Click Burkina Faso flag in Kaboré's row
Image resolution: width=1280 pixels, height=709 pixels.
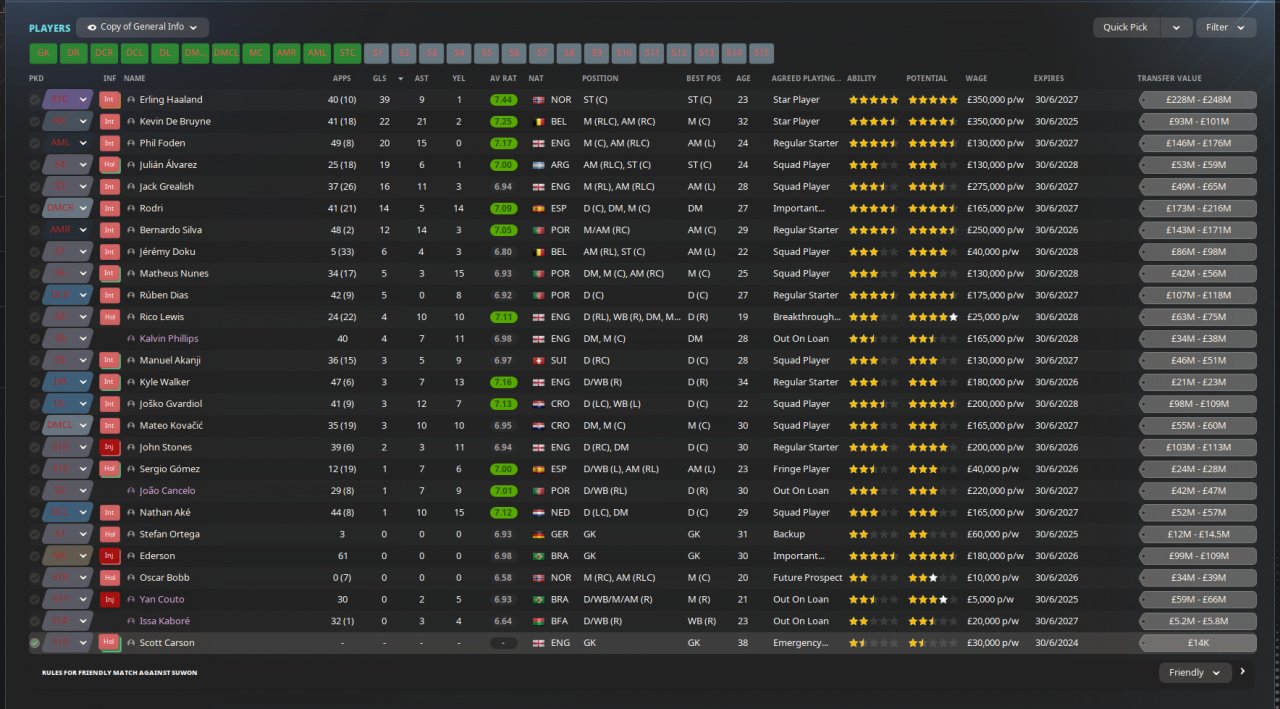pos(539,621)
